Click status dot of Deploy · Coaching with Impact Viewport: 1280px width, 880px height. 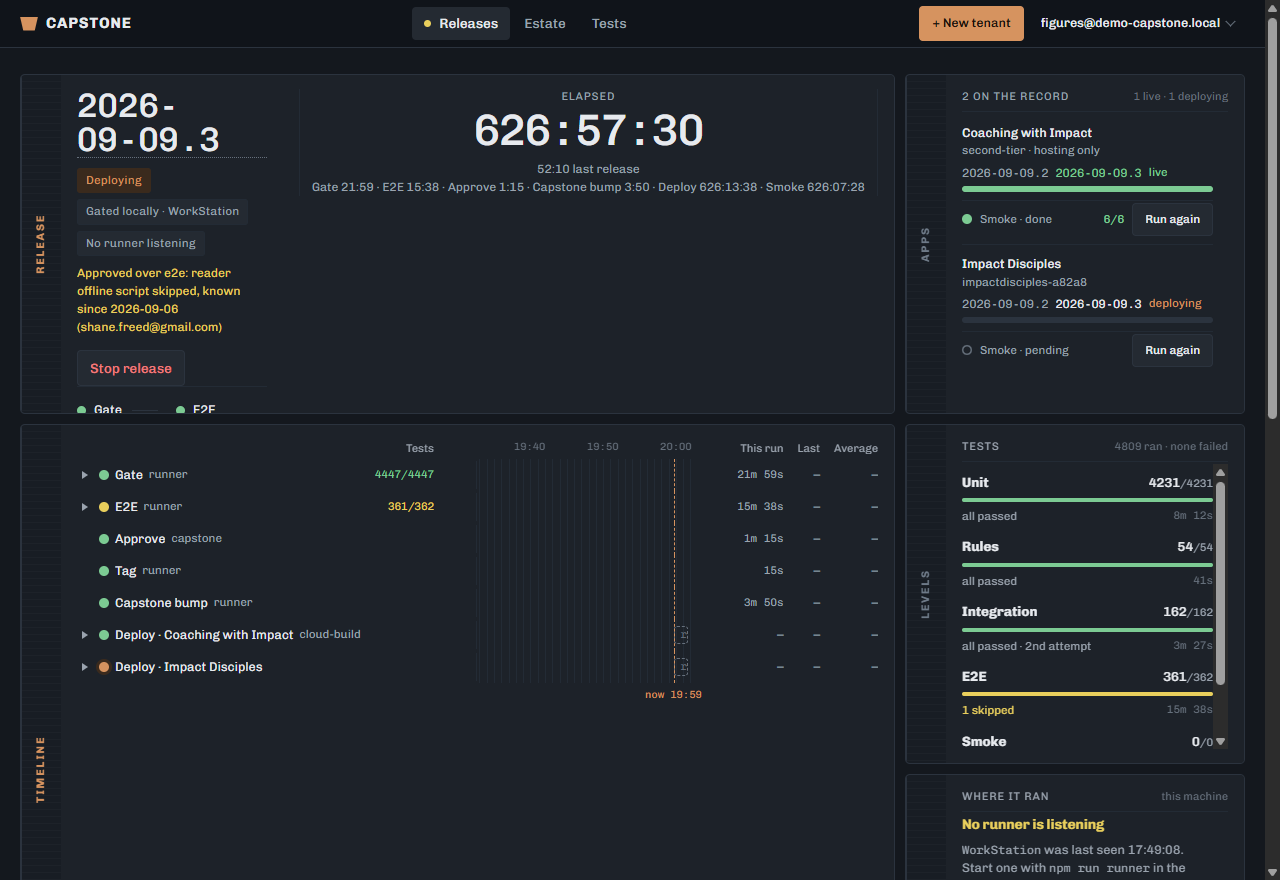tap(104, 635)
